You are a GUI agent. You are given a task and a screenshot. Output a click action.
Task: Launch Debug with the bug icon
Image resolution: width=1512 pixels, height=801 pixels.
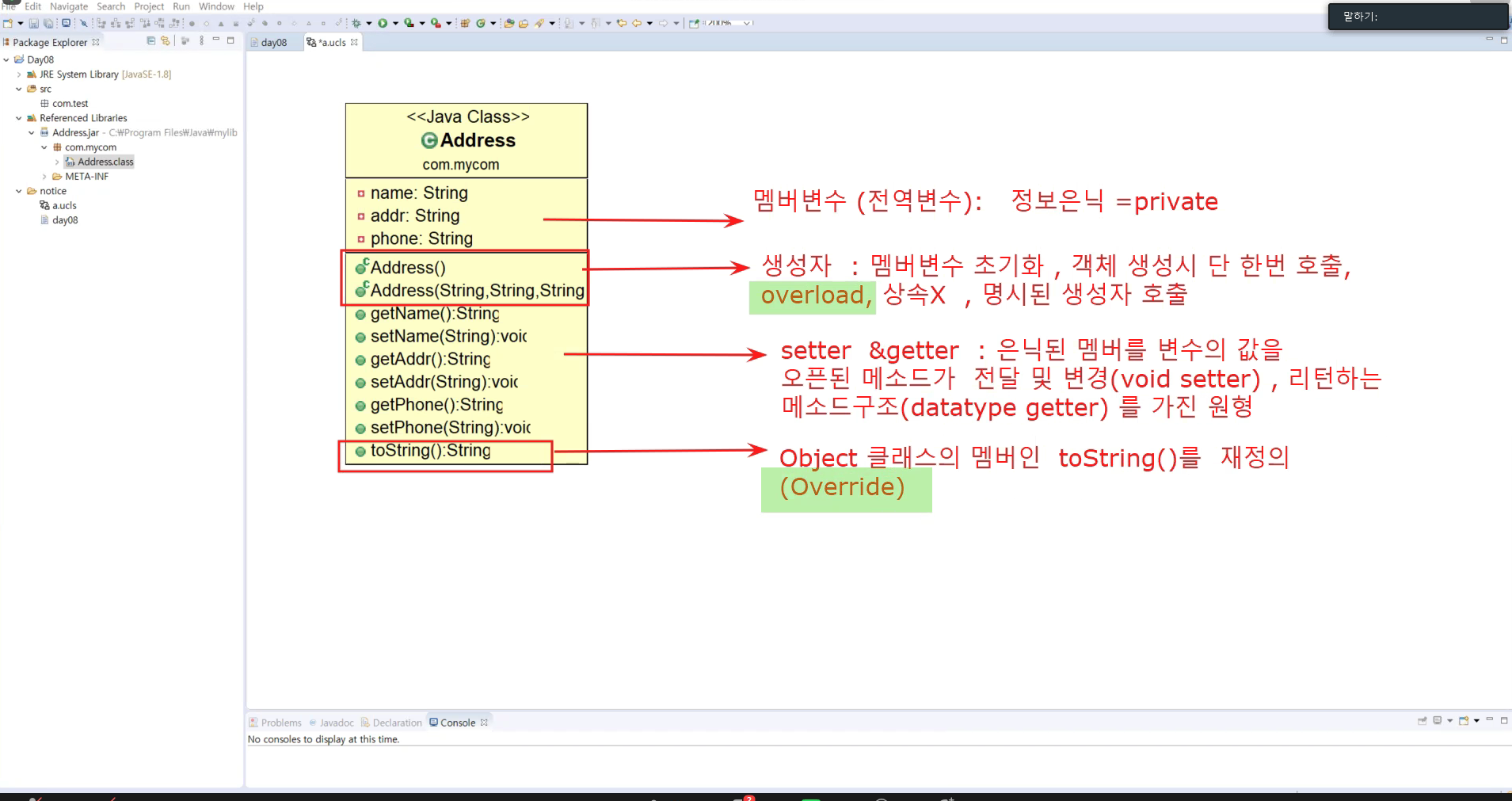[356, 23]
